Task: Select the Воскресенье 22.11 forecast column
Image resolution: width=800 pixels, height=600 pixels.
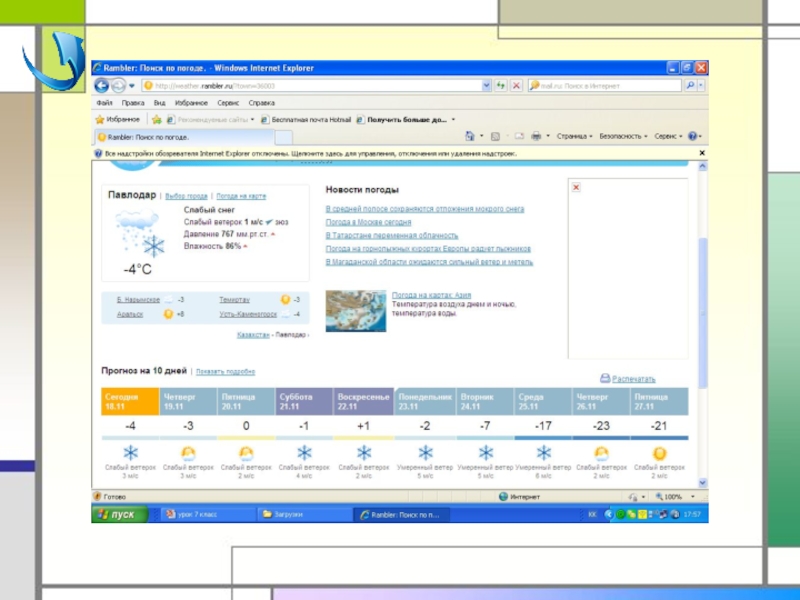Action: pos(363,402)
